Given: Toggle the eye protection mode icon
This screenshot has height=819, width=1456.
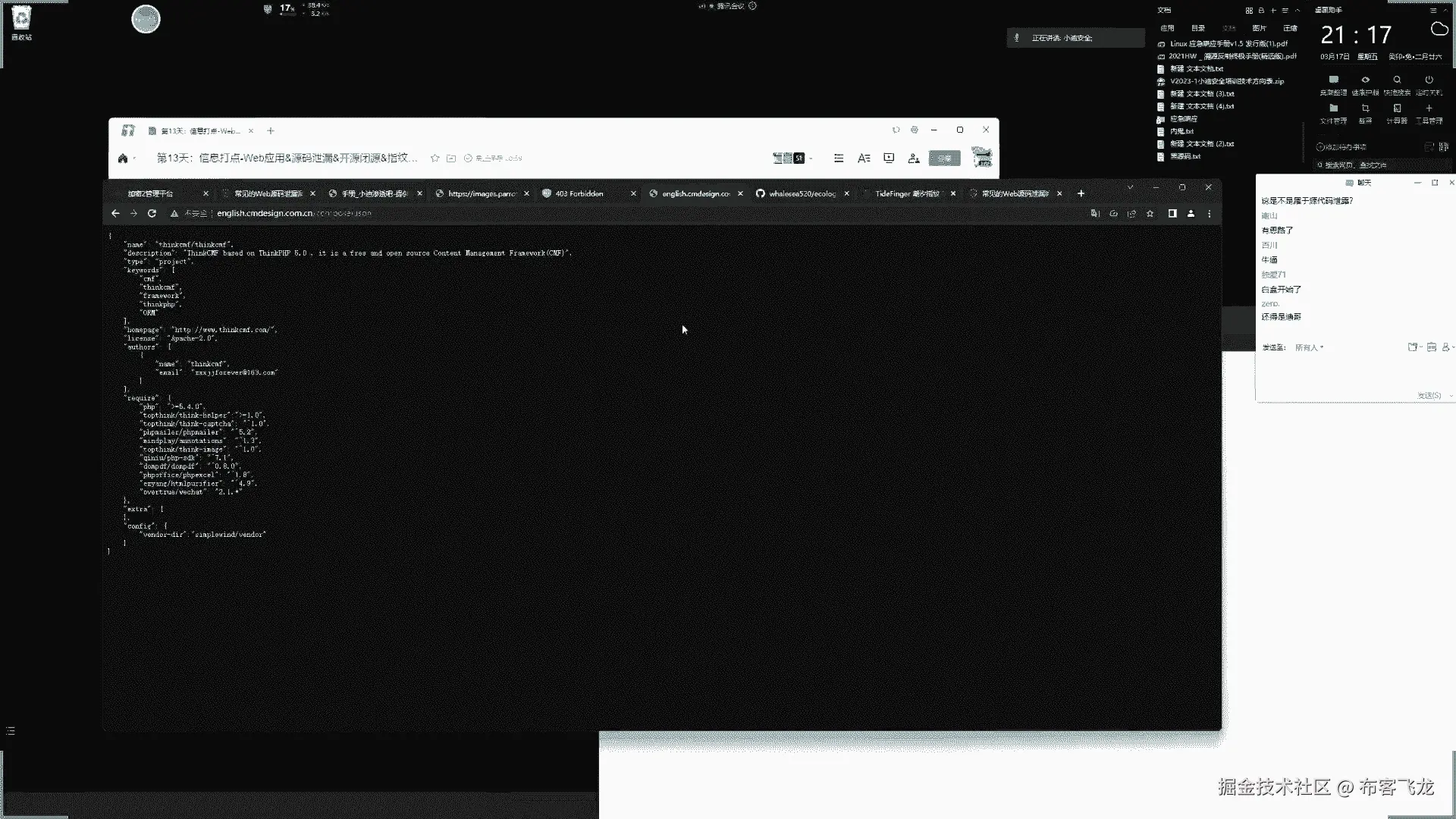Looking at the screenshot, I should (x=1365, y=80).
